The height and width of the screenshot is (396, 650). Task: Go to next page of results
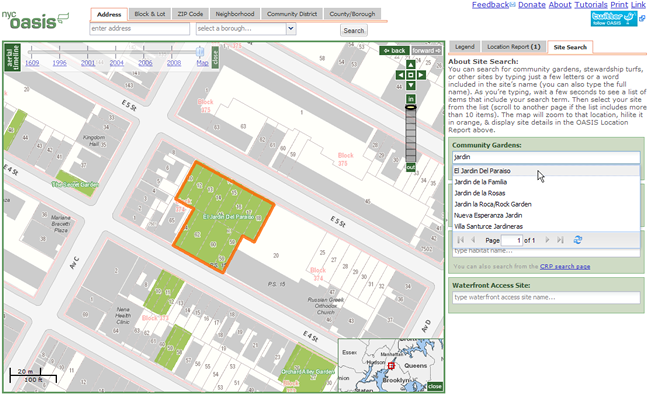click(x=547, y=240)
